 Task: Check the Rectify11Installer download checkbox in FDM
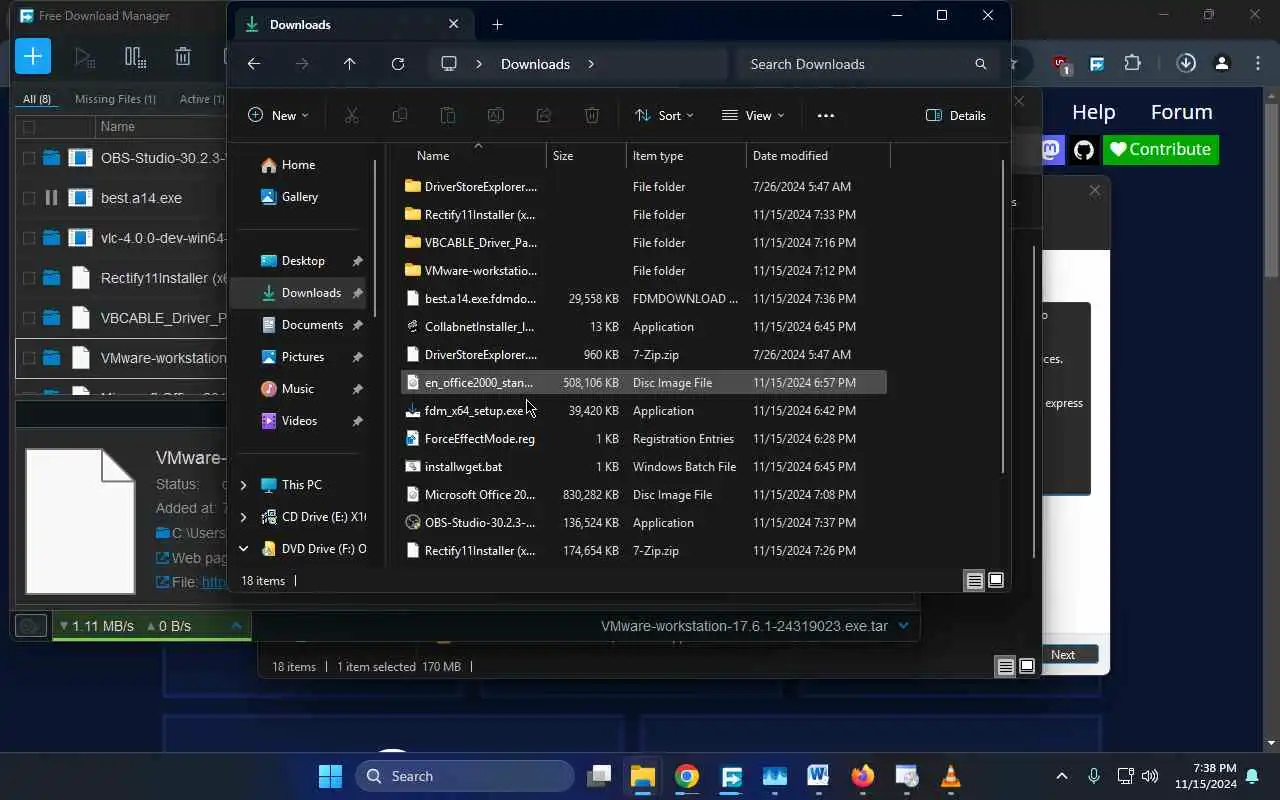28,278
